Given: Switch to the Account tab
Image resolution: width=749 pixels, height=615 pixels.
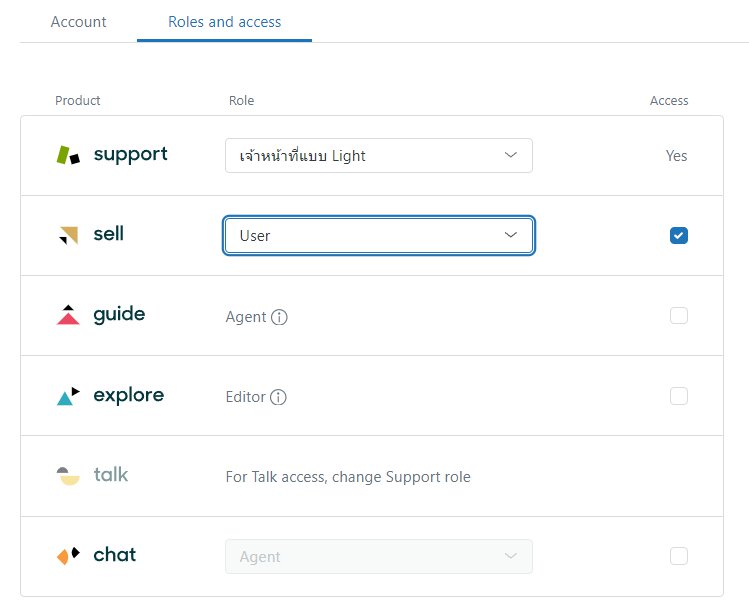Looking at the screenshot, I should (x=78, y=22).
